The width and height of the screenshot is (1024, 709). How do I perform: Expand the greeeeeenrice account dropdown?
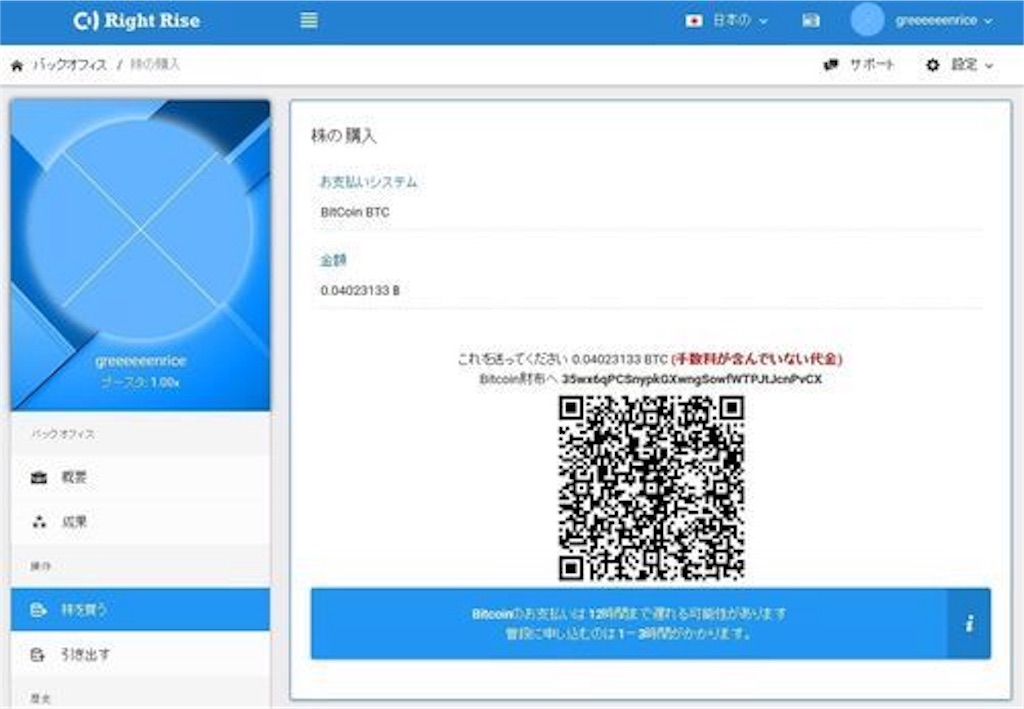coord(944,21)
